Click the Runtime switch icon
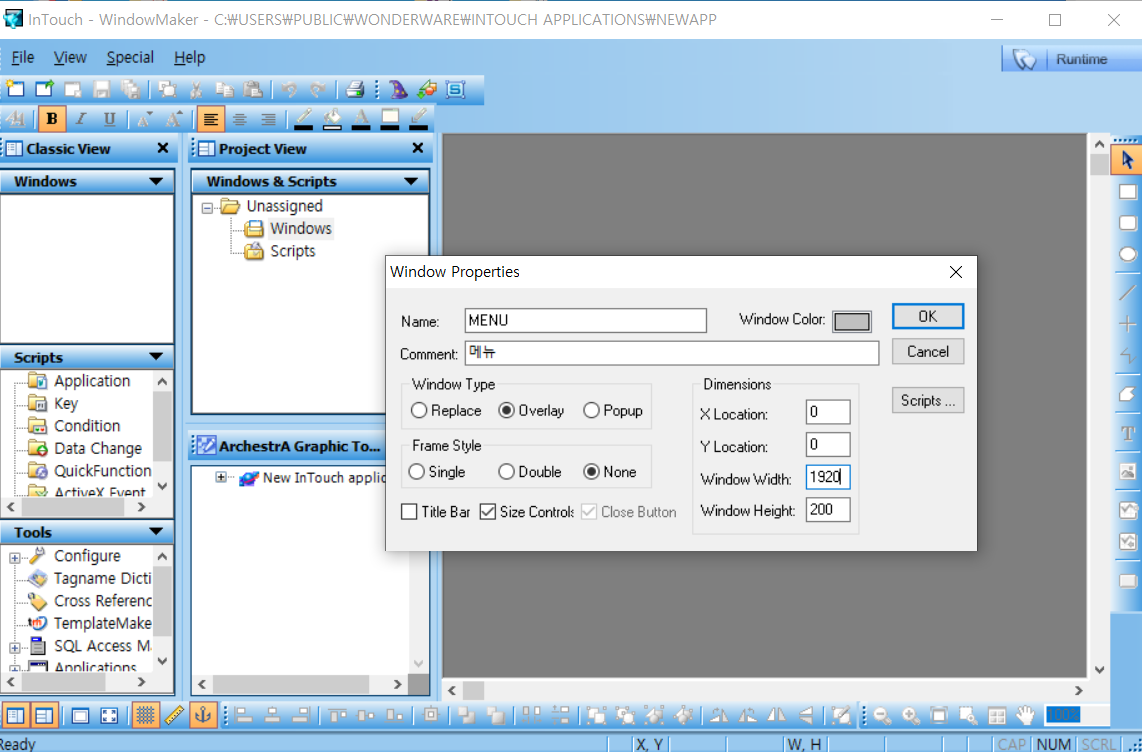Viewport: 1142px width, 752px height. click(1025, 59)
